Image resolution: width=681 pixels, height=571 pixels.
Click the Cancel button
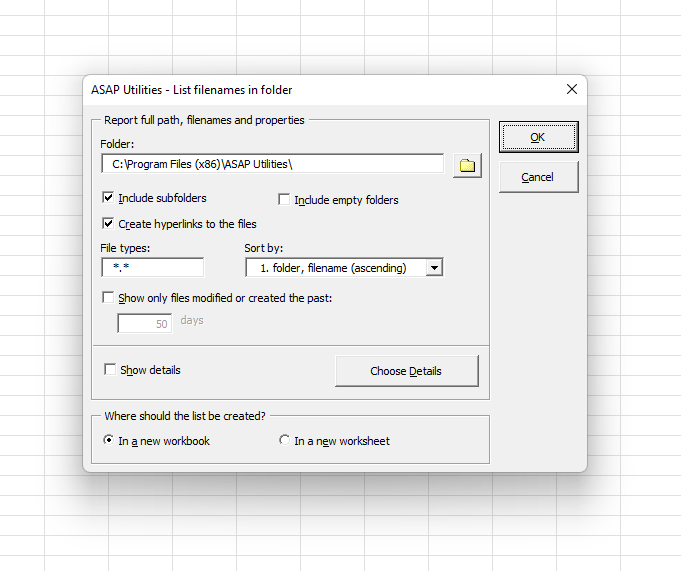point(539,177)
